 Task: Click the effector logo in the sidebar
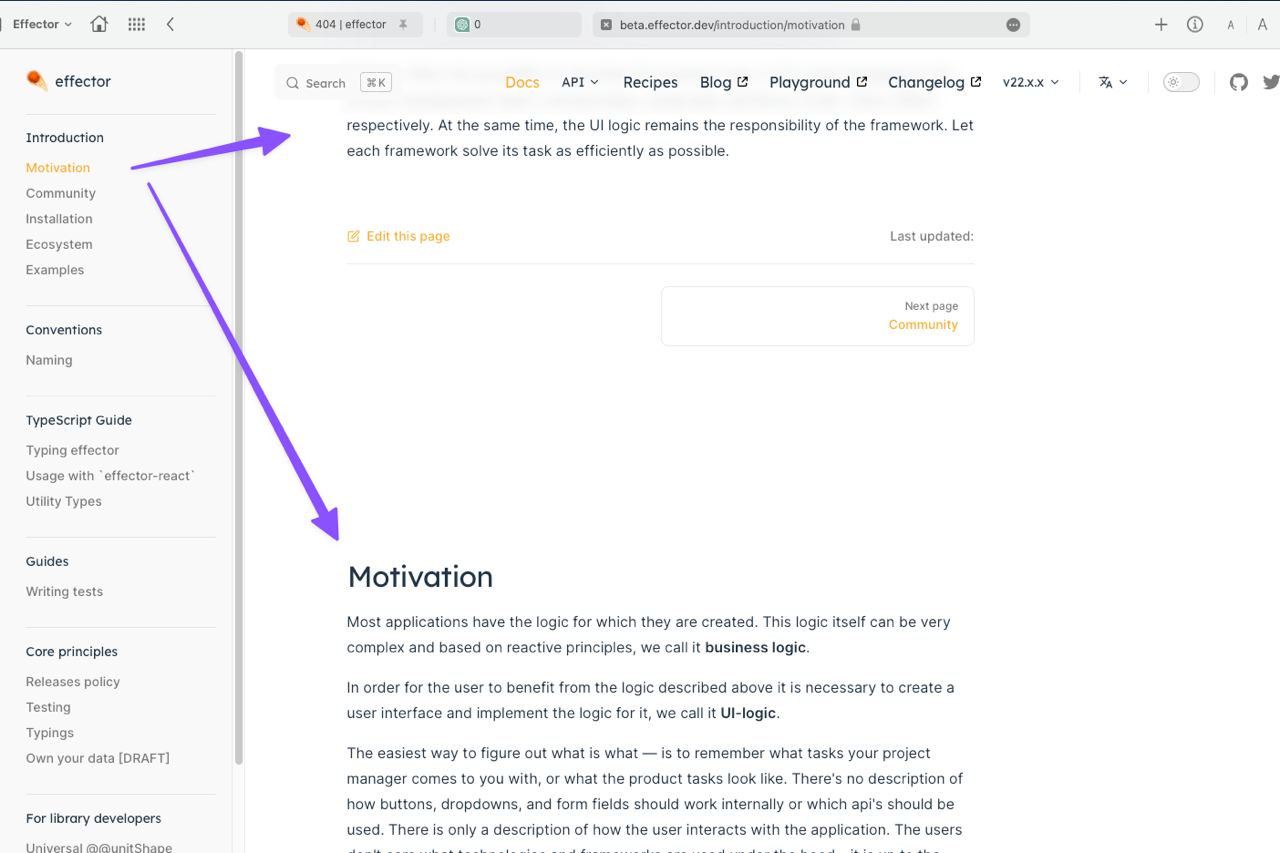[x=68, y=80]
